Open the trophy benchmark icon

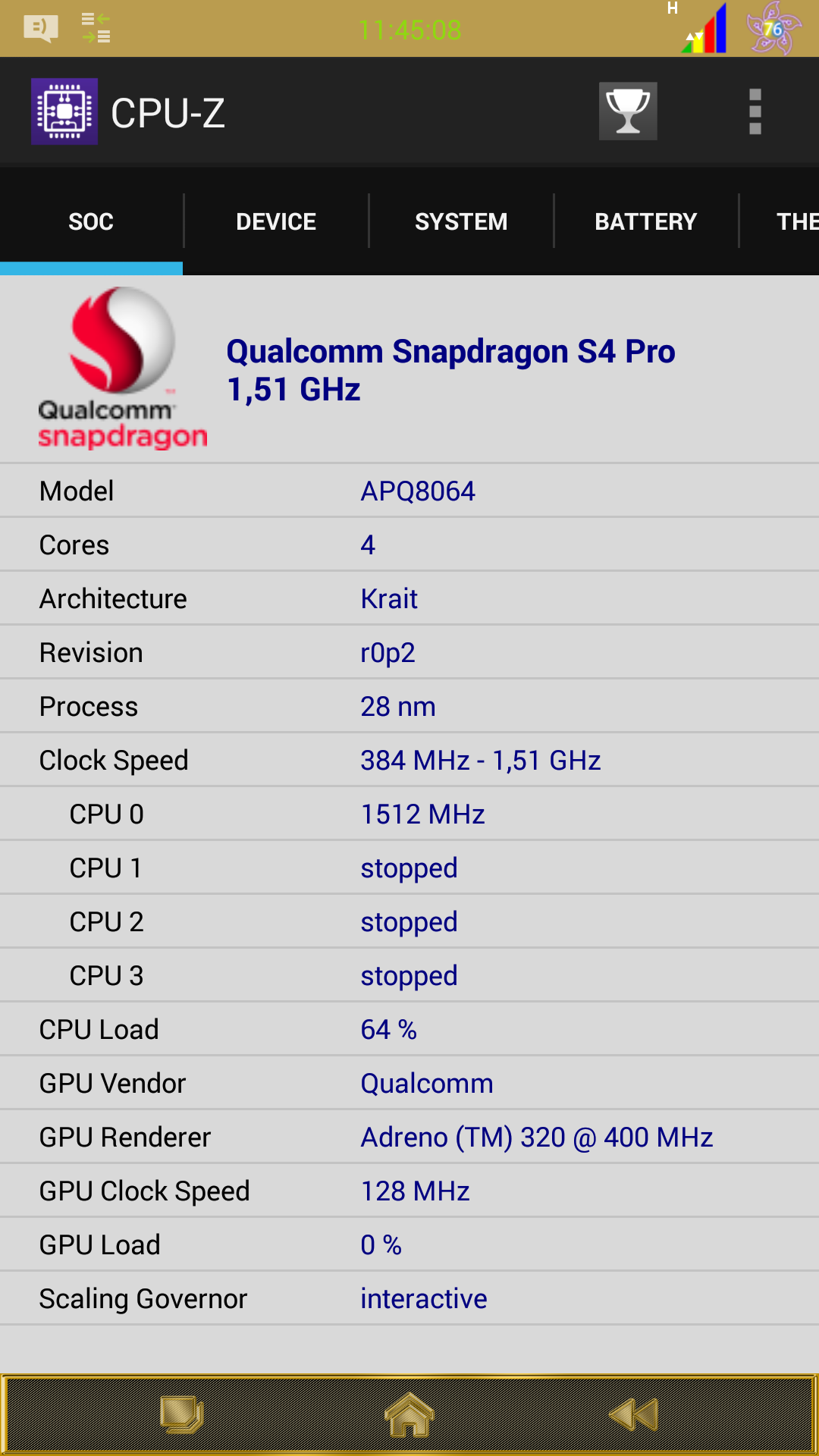(628, 111)
